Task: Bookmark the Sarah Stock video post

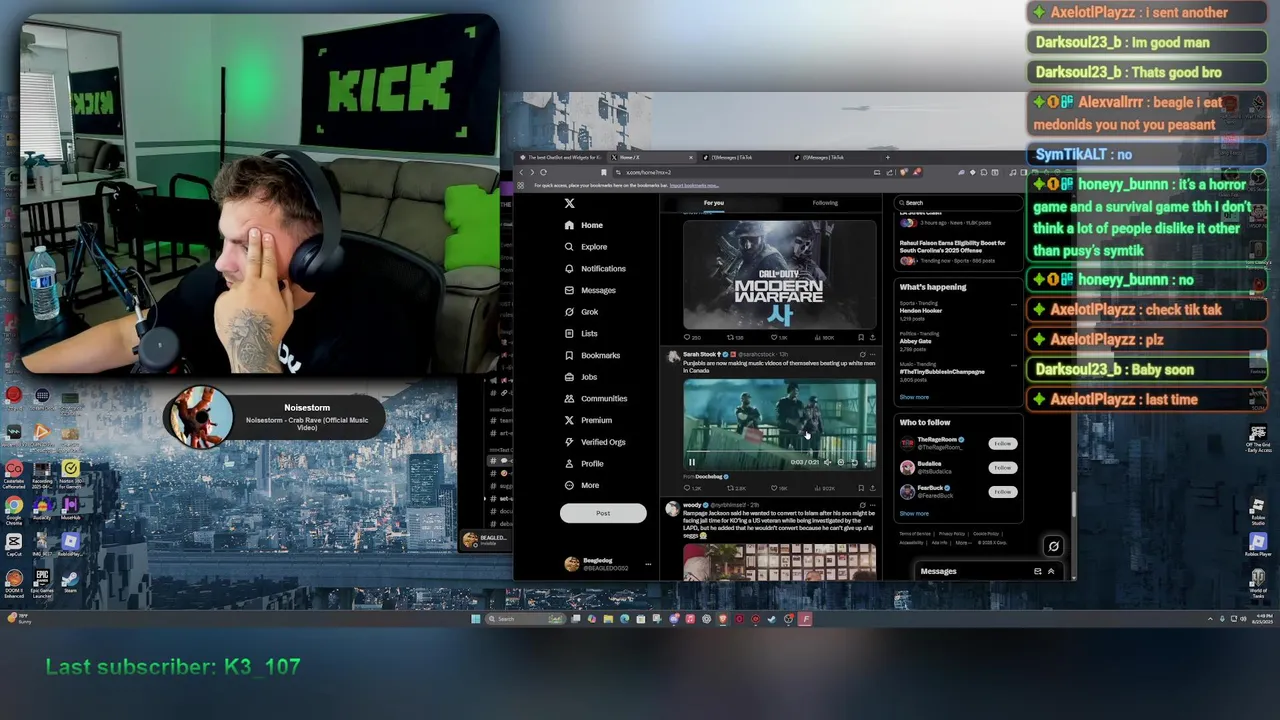Action: pyautogui.click(x=860, y=488)
